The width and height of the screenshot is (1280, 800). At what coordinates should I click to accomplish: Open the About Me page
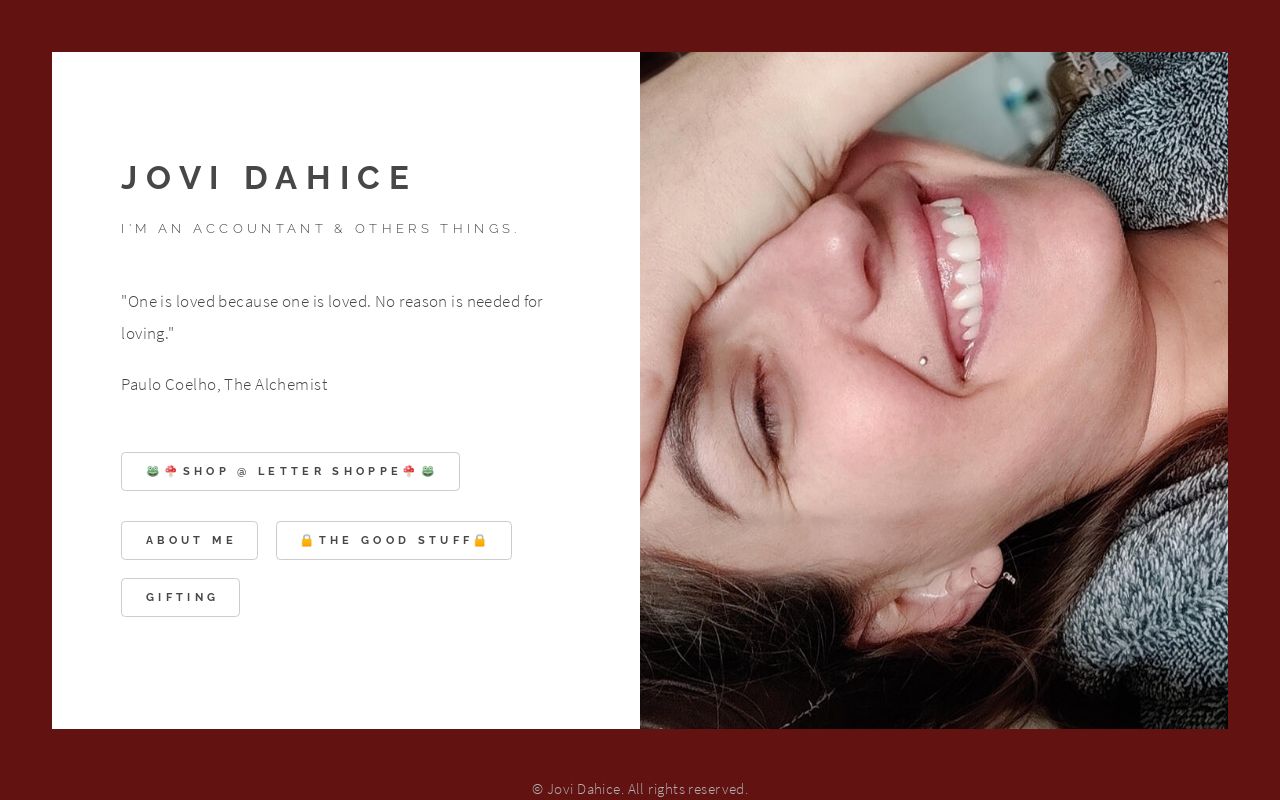coord(189,540)
